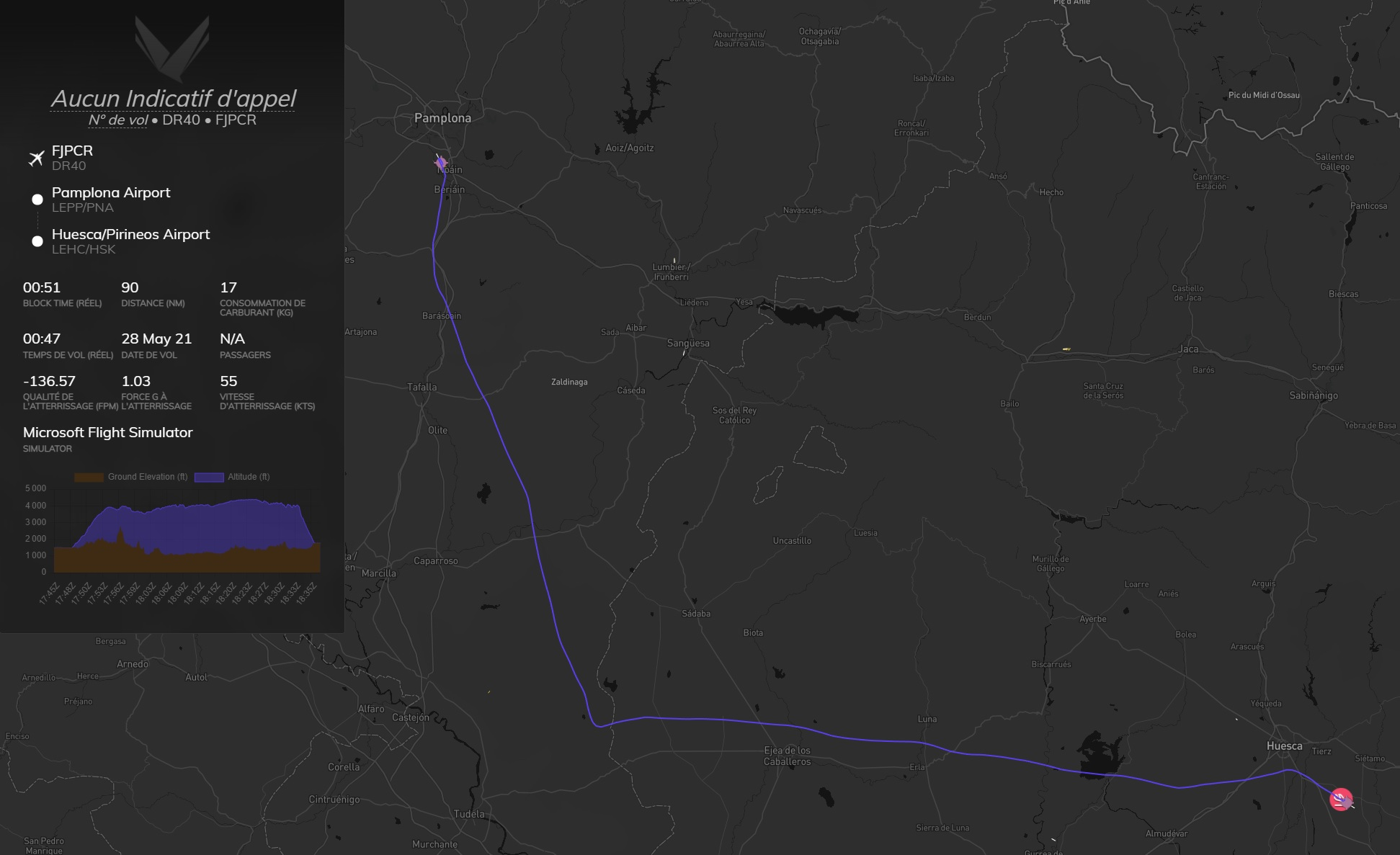Image resolution: width=1400 pixels, height=855 pixels.
Task: Click the Microsoft Flight Simulator label
Action: pyautogui.click(x=108, y=432)
